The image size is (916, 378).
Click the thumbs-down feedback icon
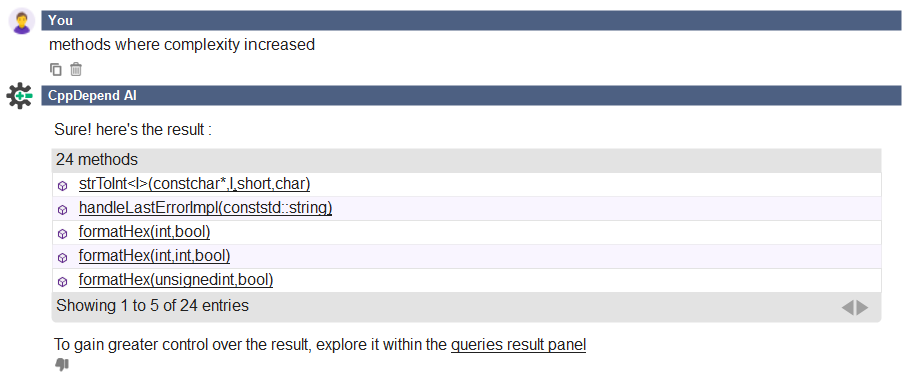coord(61,365)
